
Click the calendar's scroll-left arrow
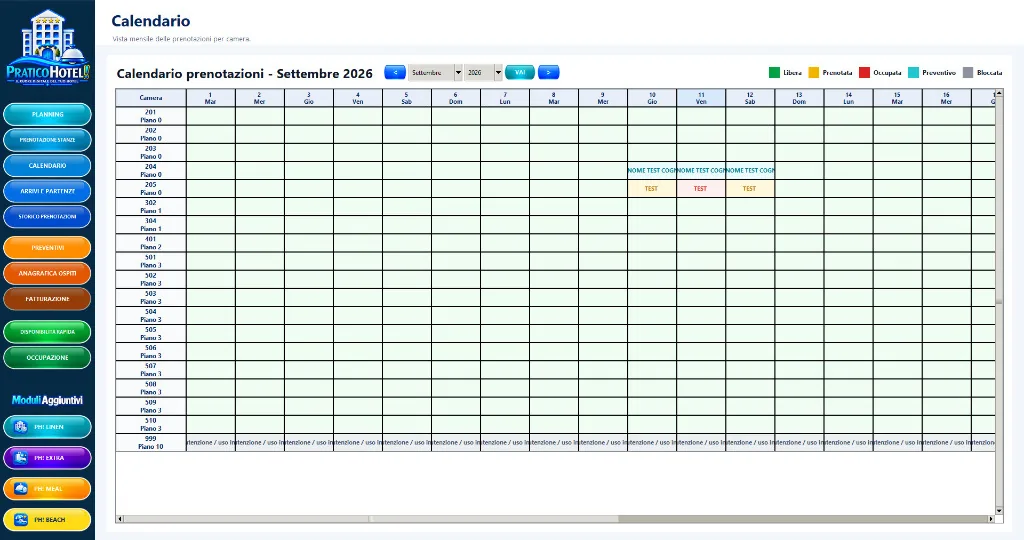pos(120,519)
